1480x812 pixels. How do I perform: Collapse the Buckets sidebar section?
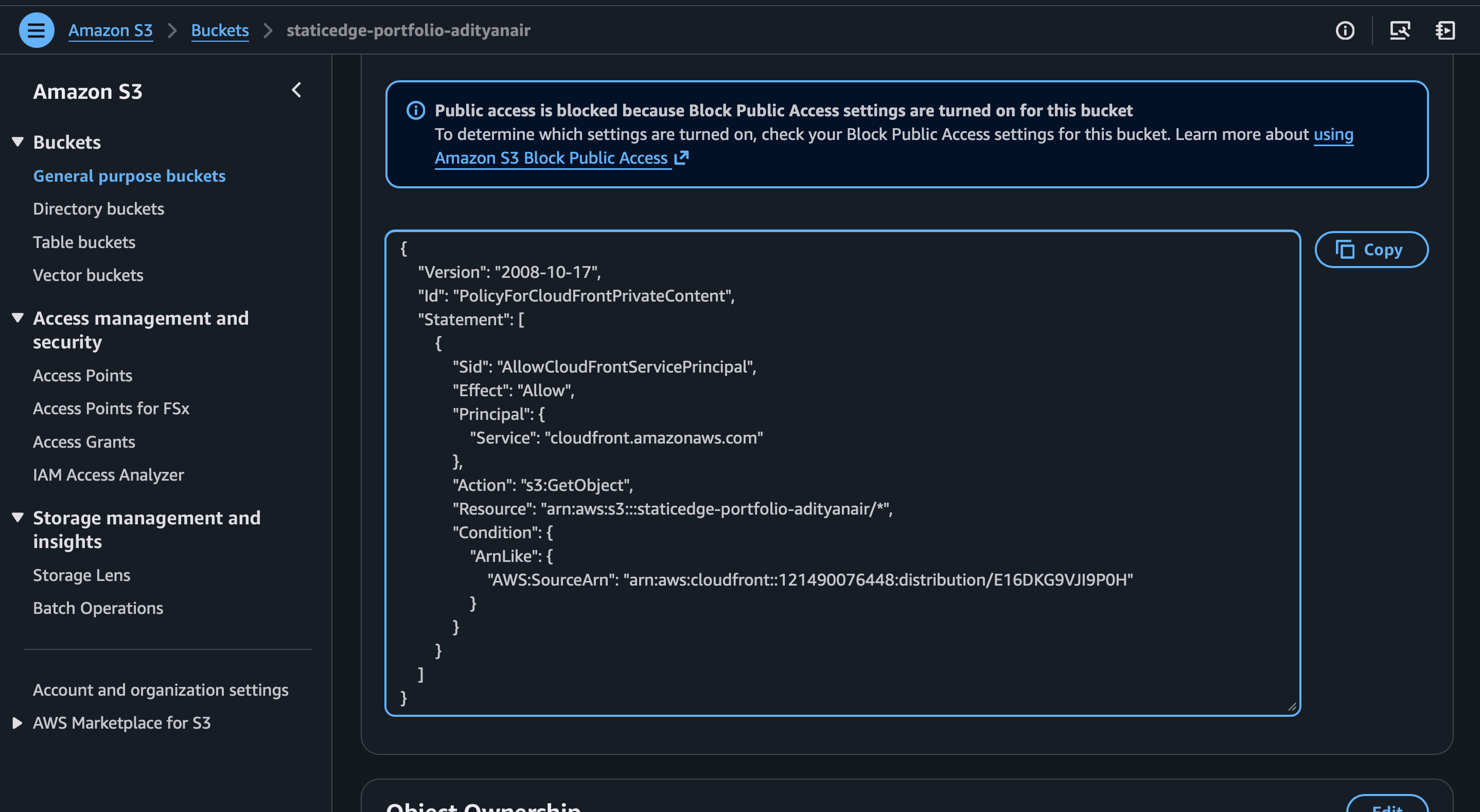[18, 142]
